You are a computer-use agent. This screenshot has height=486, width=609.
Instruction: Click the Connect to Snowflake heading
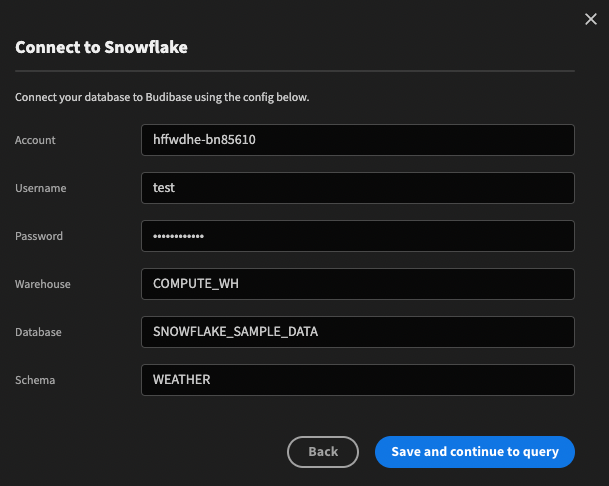101,47
